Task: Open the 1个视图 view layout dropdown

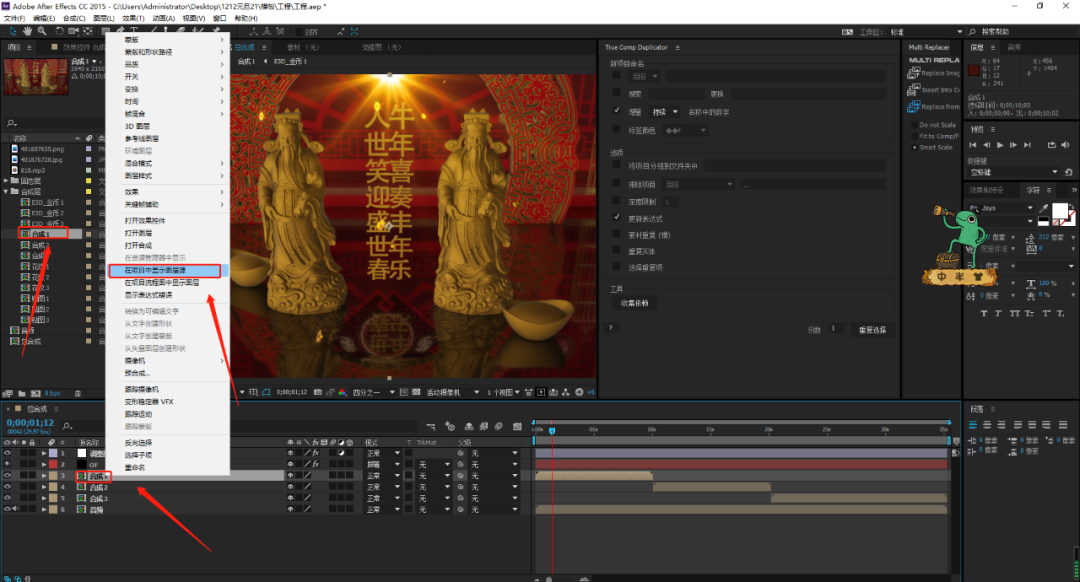Action: tap(503, 392)
